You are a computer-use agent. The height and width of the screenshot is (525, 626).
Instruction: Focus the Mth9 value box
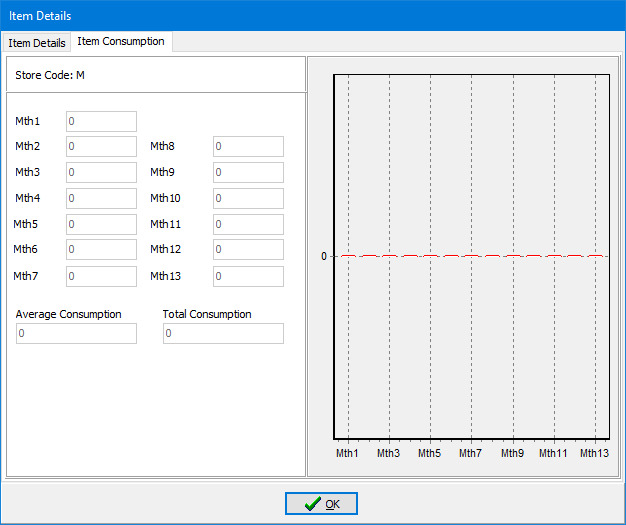point(248,172)
